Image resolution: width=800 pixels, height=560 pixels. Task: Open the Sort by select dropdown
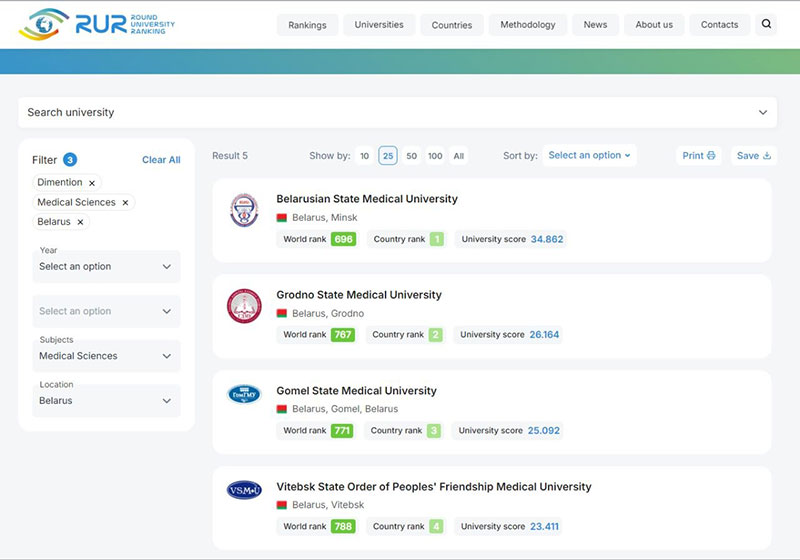(x=589, y=155)
